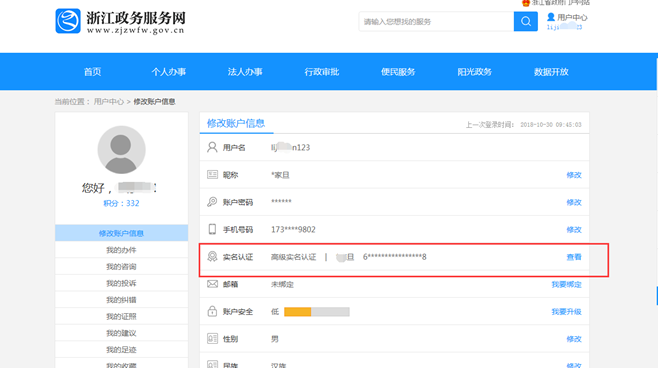This screenshot has height=368, width=658.
Task: Click the last login time 2018-10-30
Action: (551, 125)
